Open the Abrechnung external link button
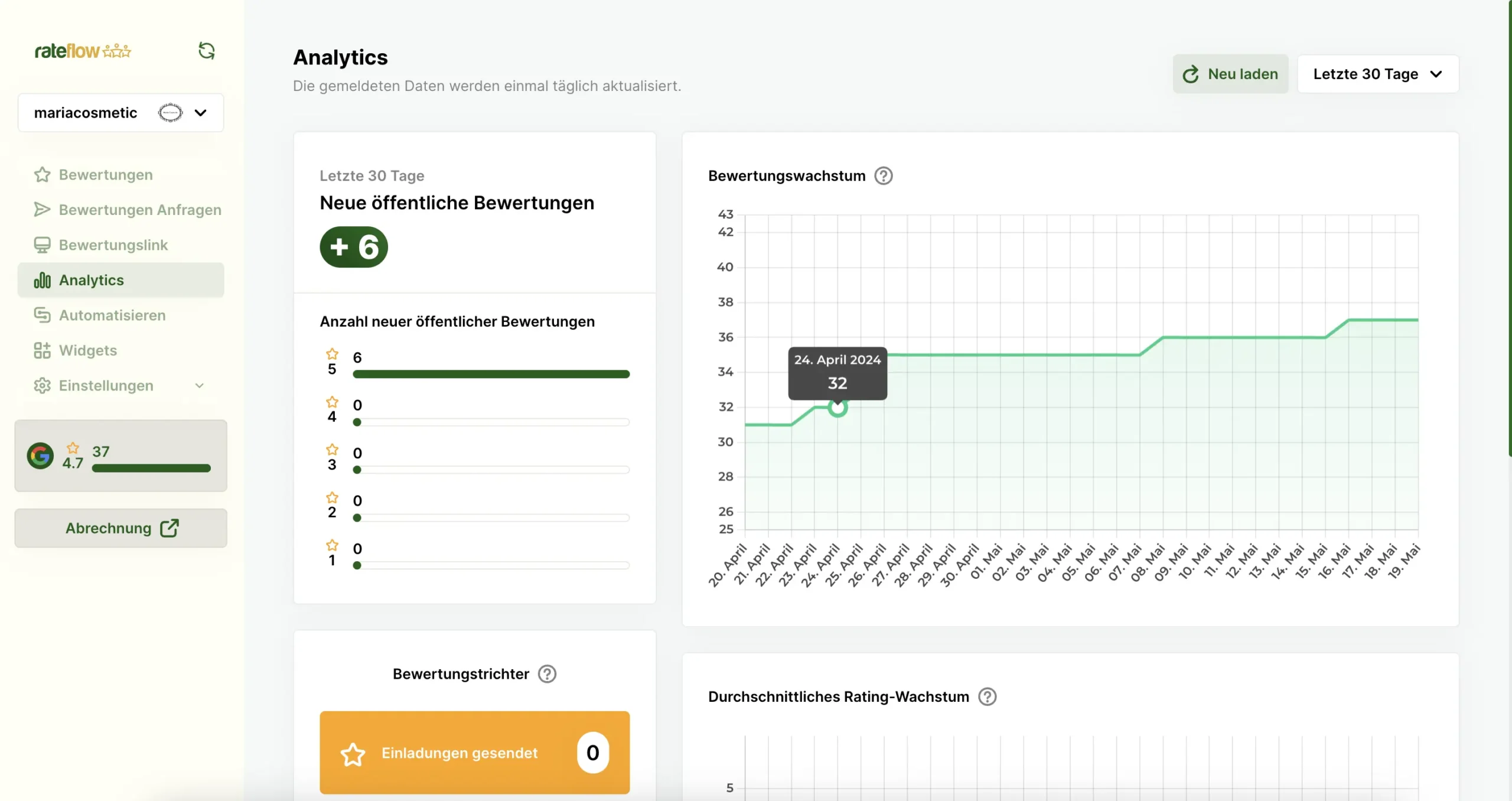The width and height of the screenshot is (1512, 801). click(x=121, y=528)
